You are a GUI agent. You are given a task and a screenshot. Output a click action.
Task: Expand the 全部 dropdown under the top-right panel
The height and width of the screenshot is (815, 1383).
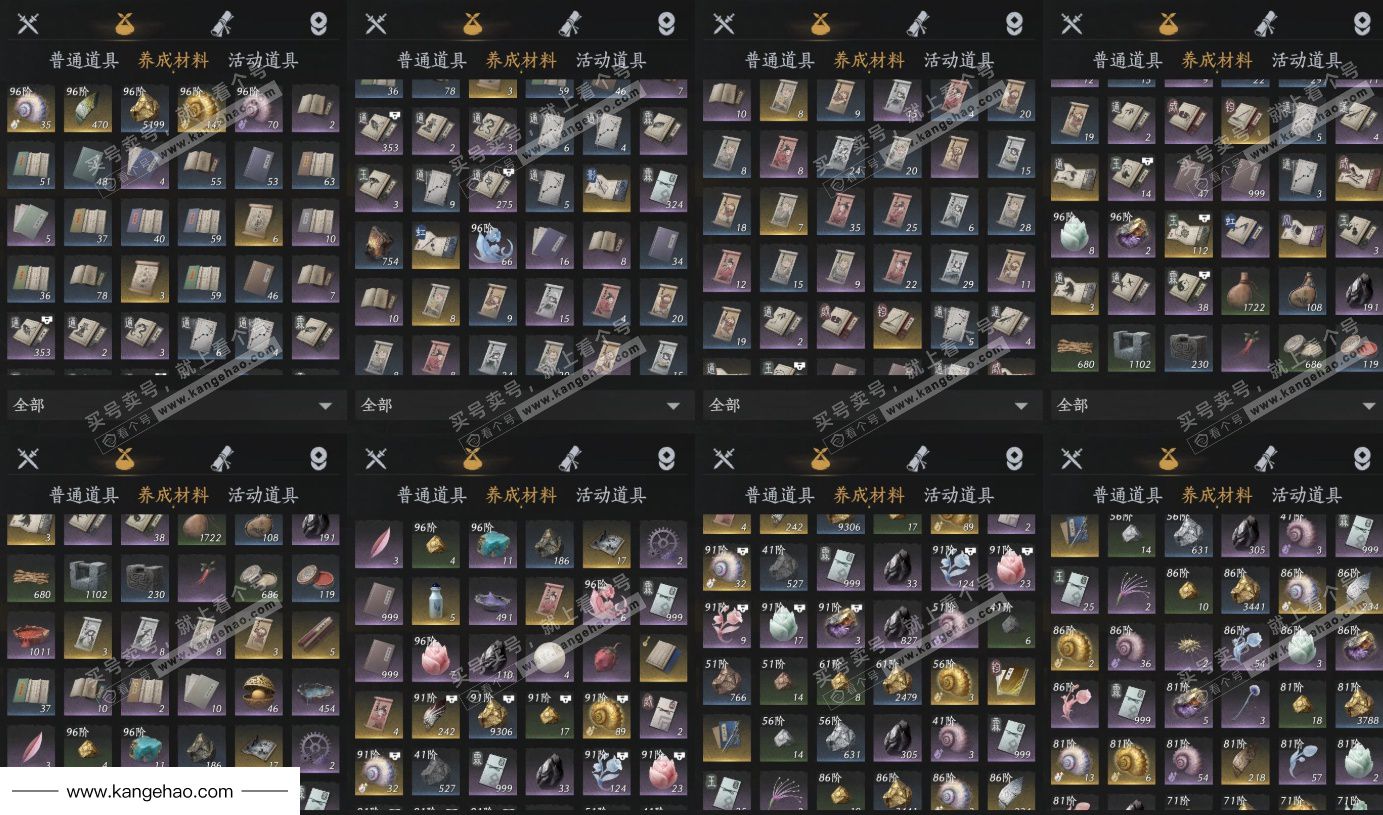pyautogui.click(x=1215, y=405)
